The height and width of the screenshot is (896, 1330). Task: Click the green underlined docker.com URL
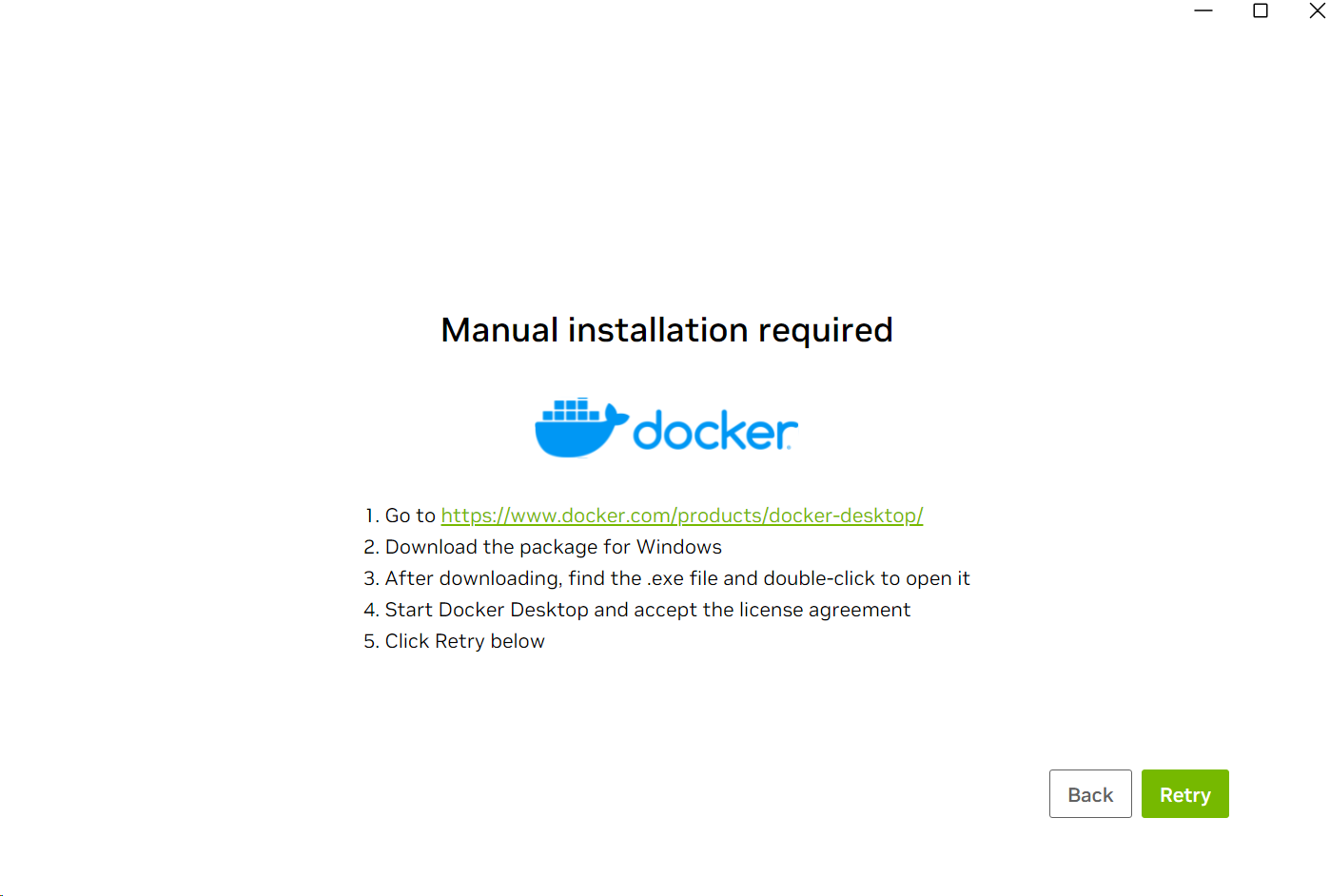pos(681,515)
